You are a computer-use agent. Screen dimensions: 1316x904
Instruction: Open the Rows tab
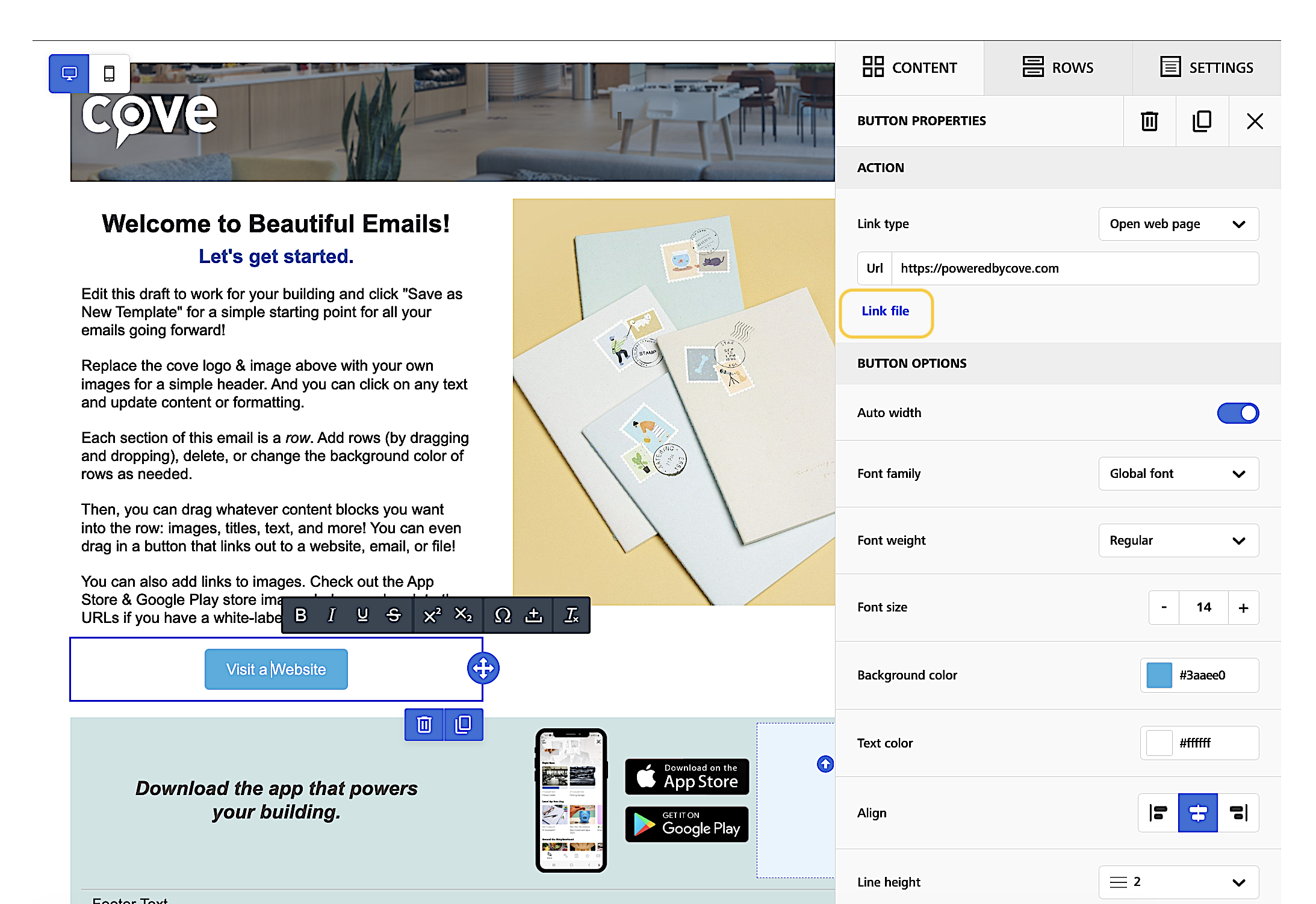pos(1058,67)
